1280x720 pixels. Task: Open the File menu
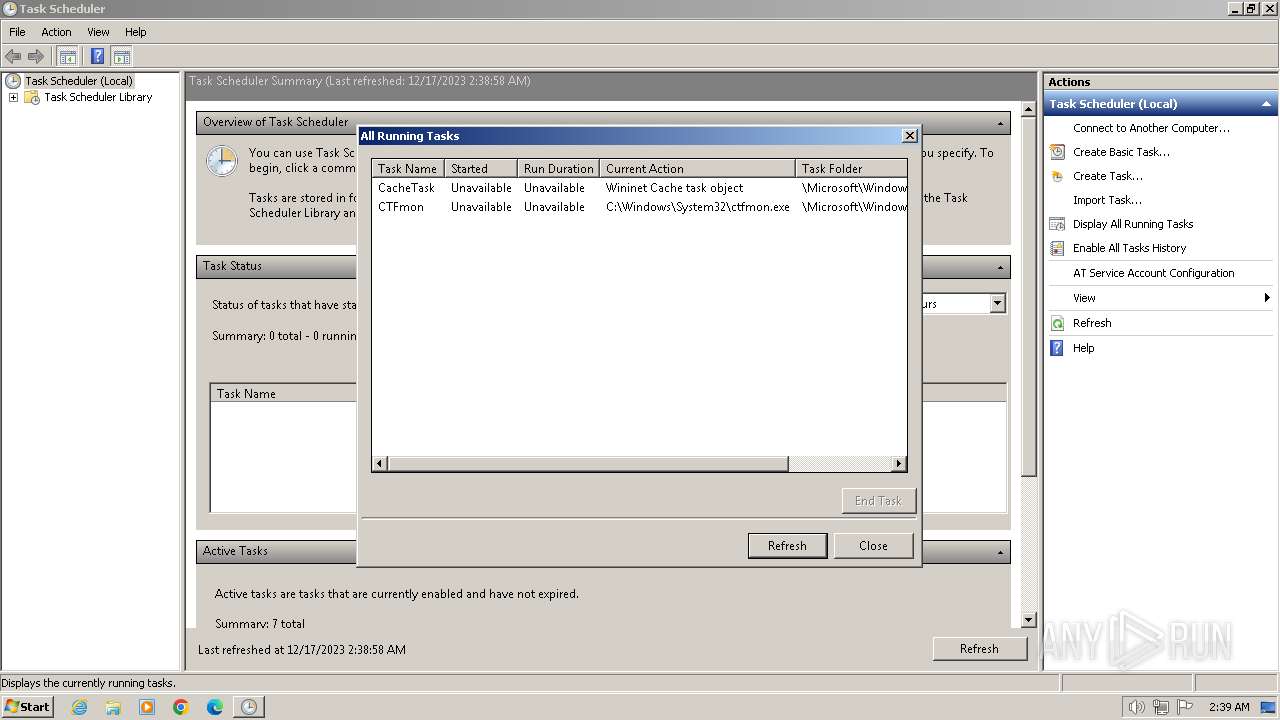[17, 32]
